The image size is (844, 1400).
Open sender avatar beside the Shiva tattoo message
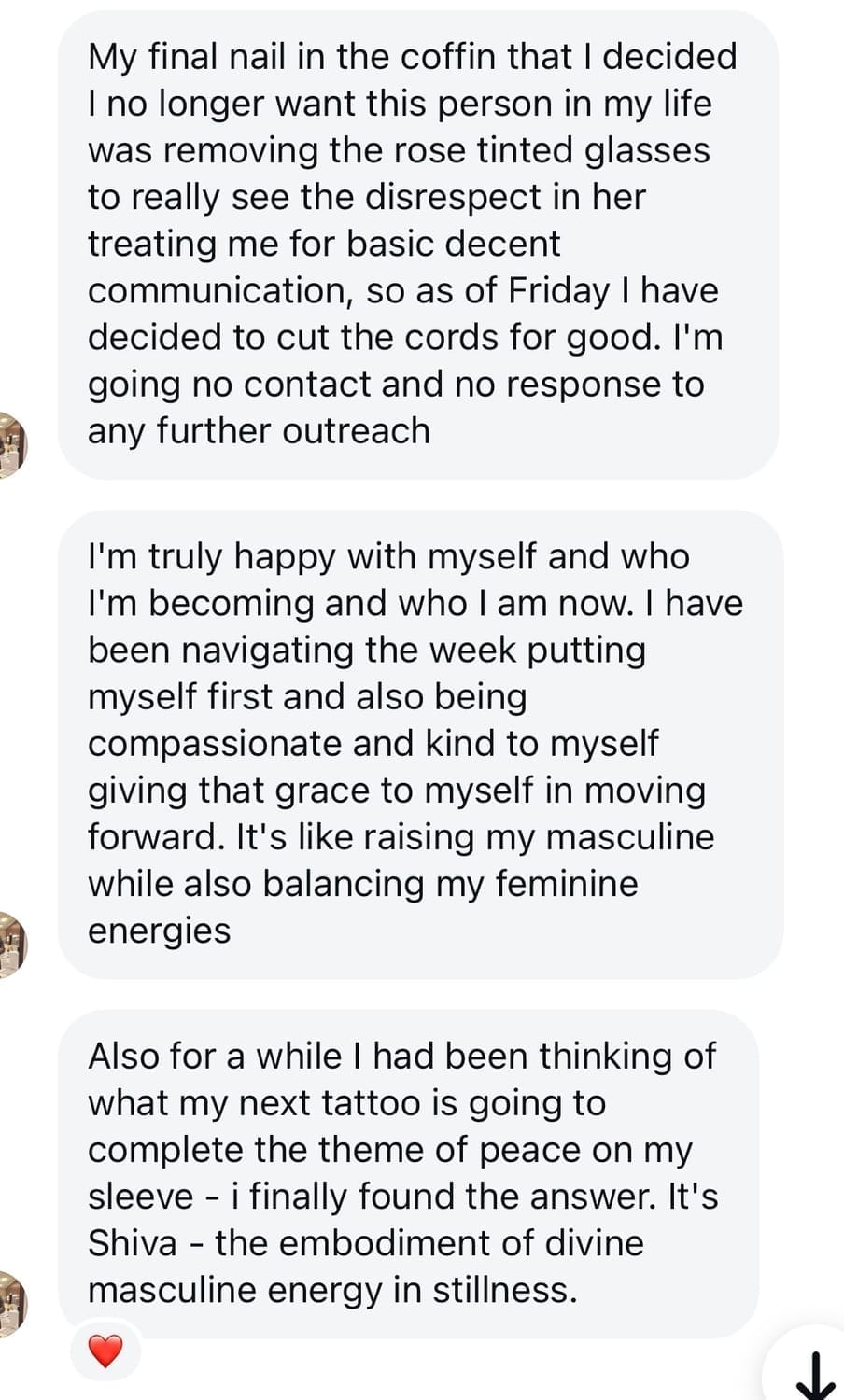point(11,1301)
